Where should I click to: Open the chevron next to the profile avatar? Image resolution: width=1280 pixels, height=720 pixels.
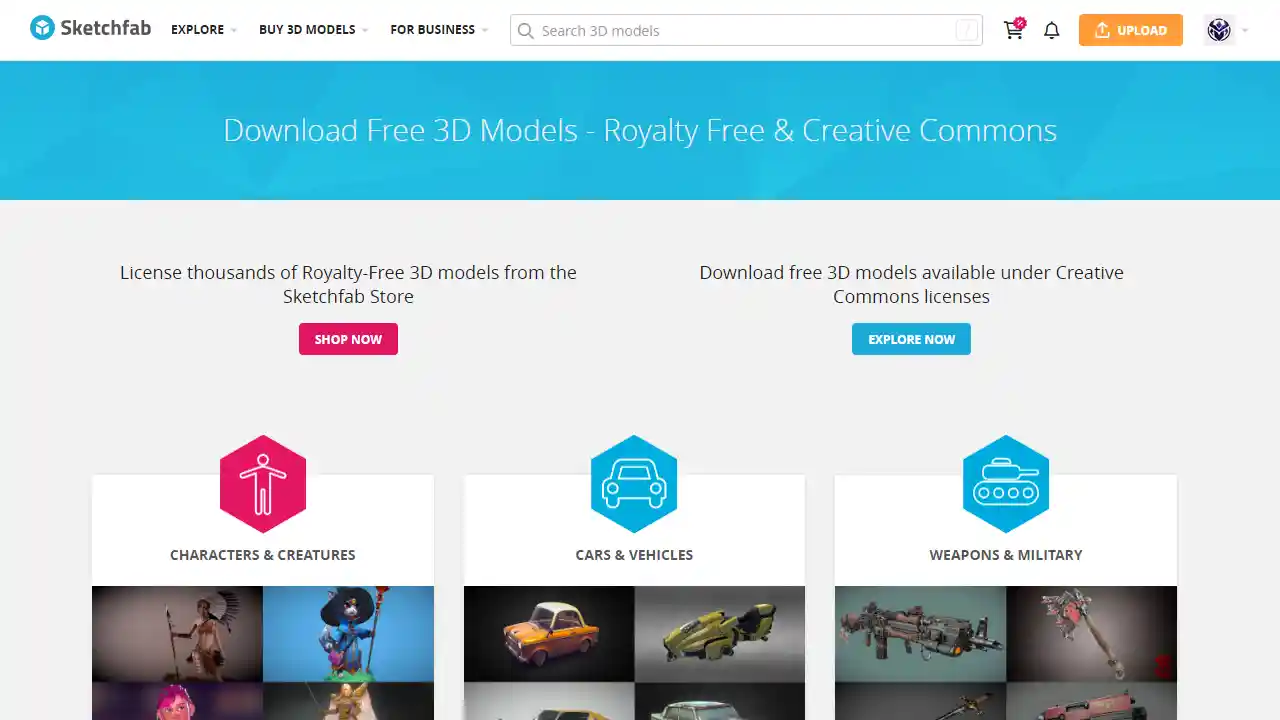[x=1243, y=30]
